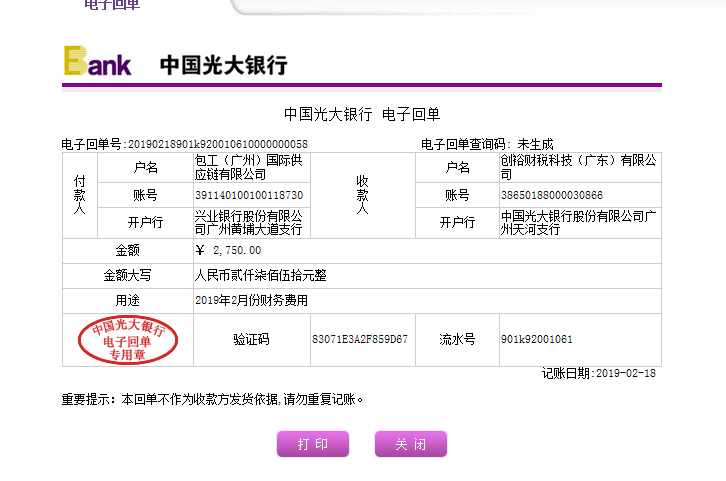Click the 金额 row label
726x481 pixels.
[127, 250]
